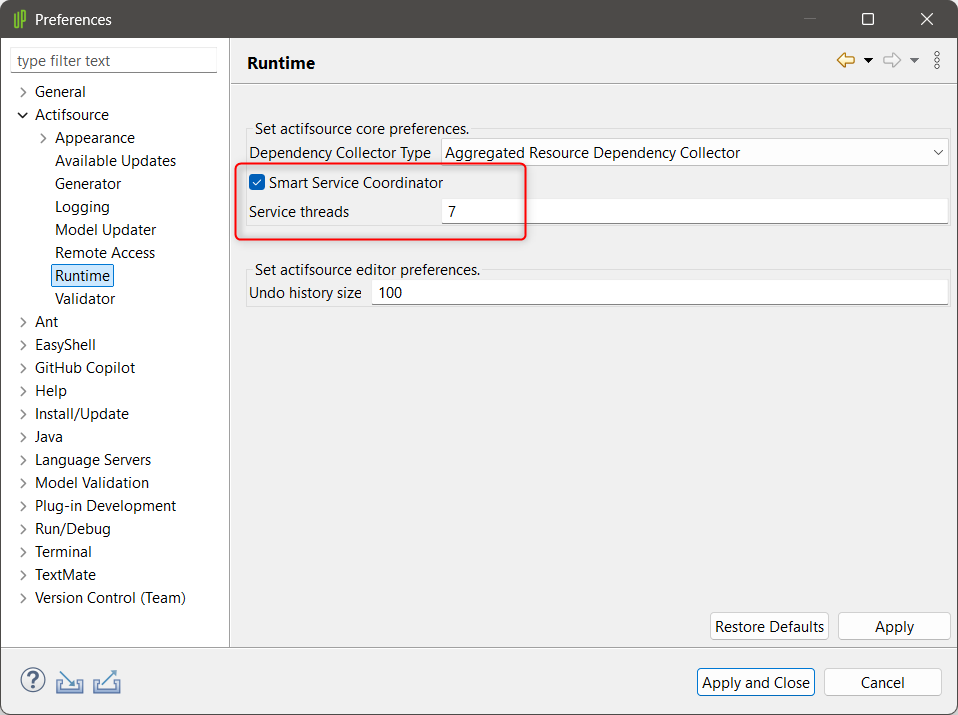Open the back history dropdown arrow
Screen dimensions: 958x715
click(868, 60)
